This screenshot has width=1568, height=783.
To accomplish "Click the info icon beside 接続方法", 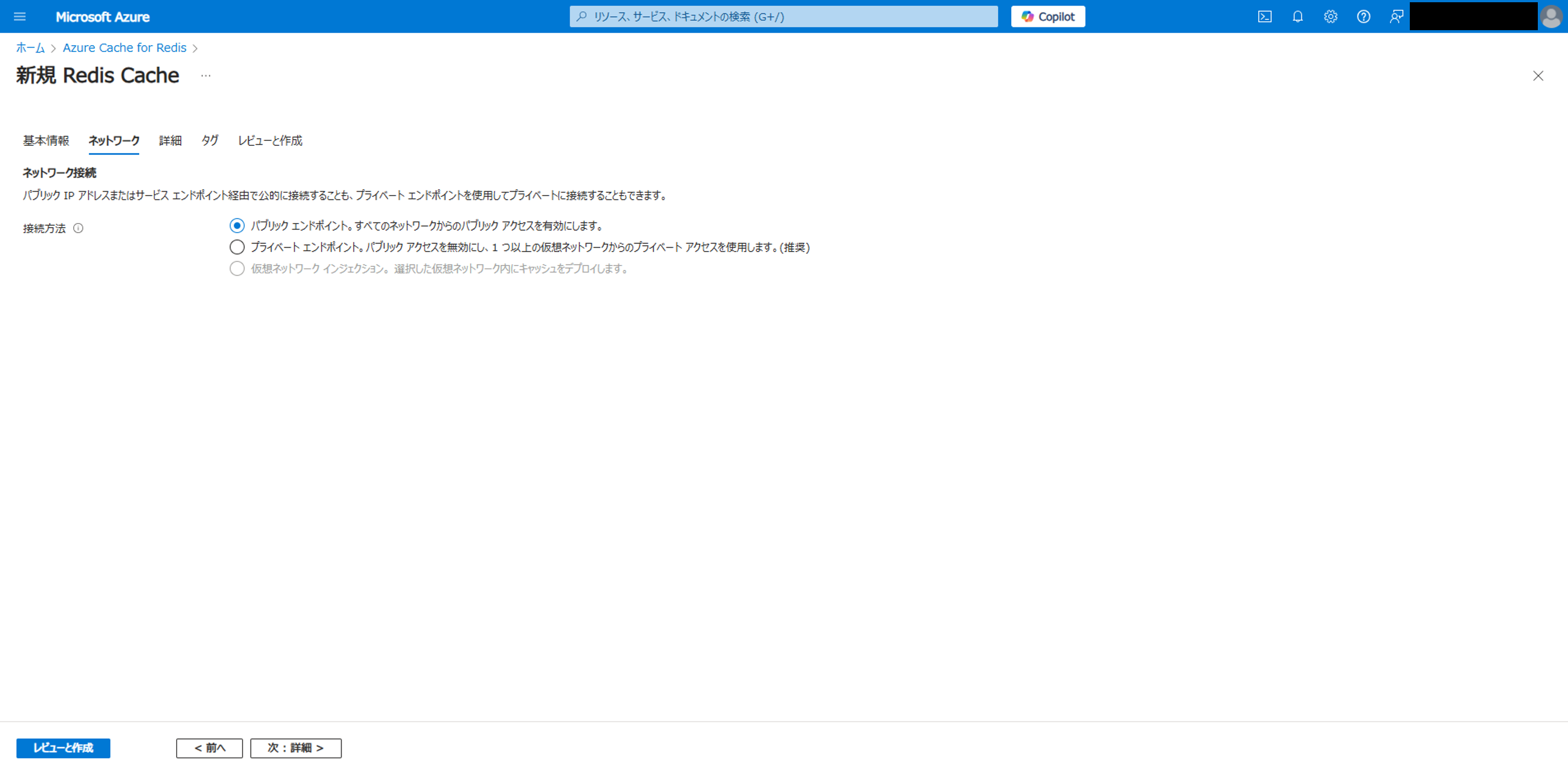I will point(78,228).
